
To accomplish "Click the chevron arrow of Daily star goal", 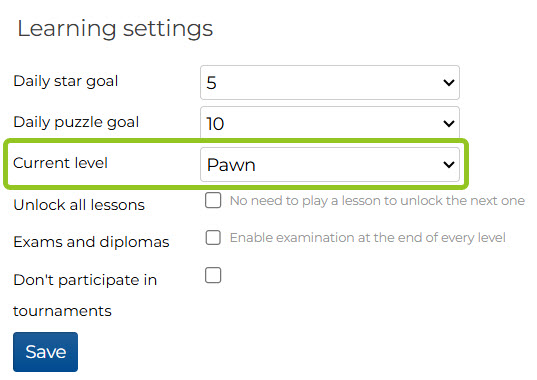I will click(449, 83).
